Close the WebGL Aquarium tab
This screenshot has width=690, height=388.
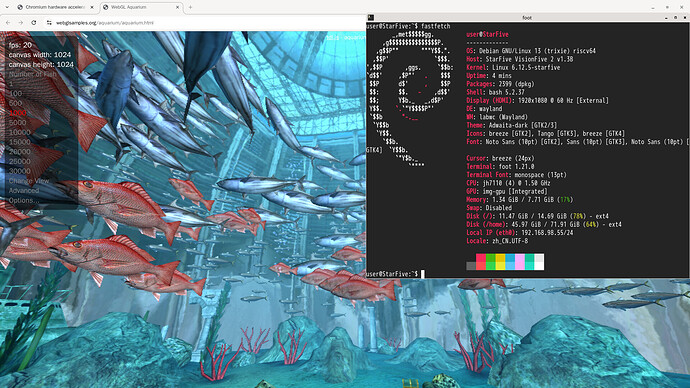[x=178, y=7]
